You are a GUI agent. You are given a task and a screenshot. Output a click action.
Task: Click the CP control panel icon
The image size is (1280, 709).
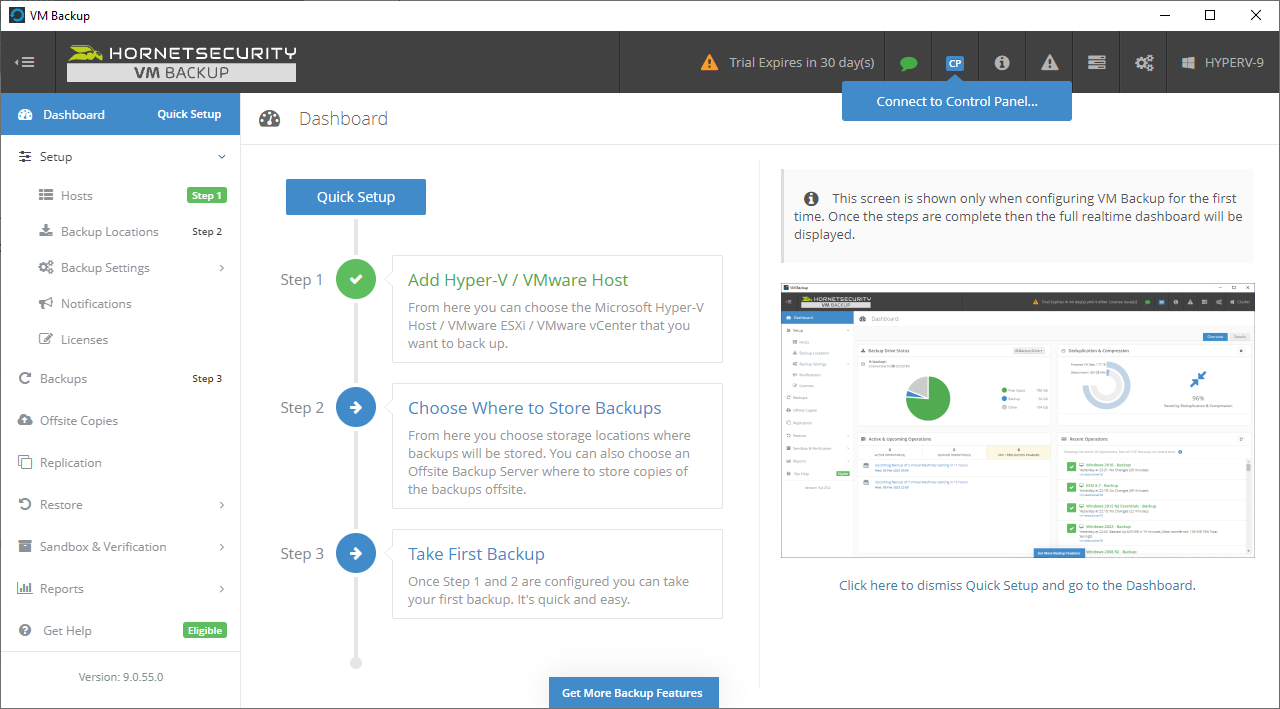[x=955, y=63]
